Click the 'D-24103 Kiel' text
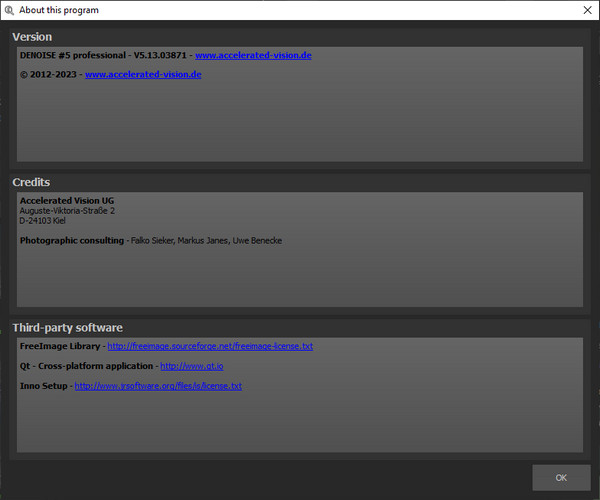 coord(42,221)
